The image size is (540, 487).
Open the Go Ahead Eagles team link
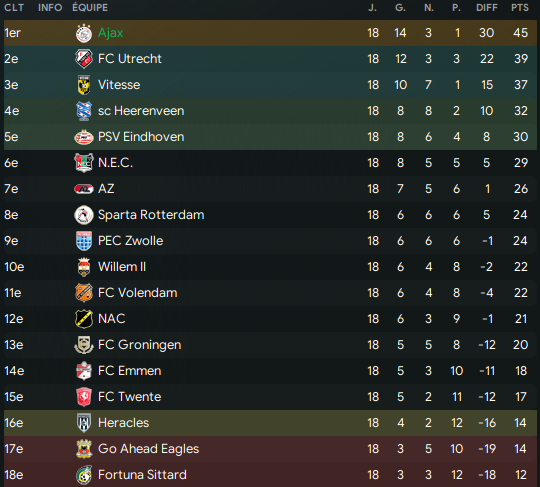[148, 449]
